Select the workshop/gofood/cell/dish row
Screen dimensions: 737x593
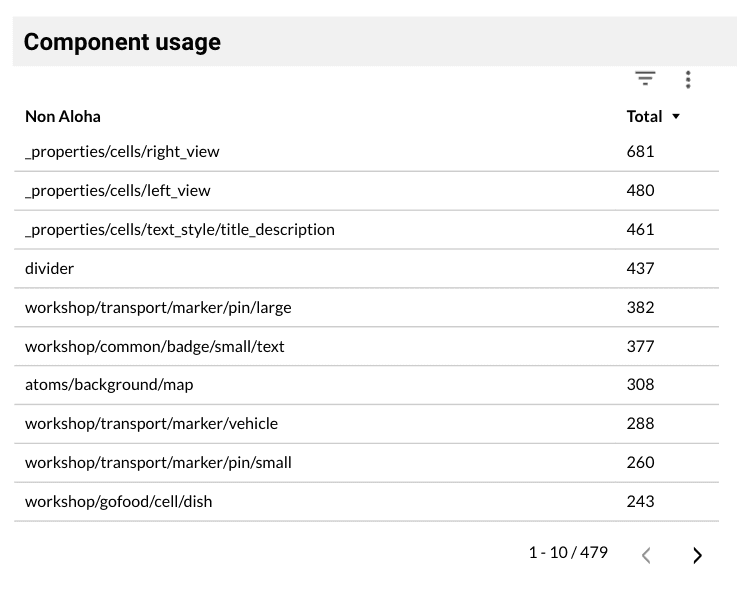(119, 501)
